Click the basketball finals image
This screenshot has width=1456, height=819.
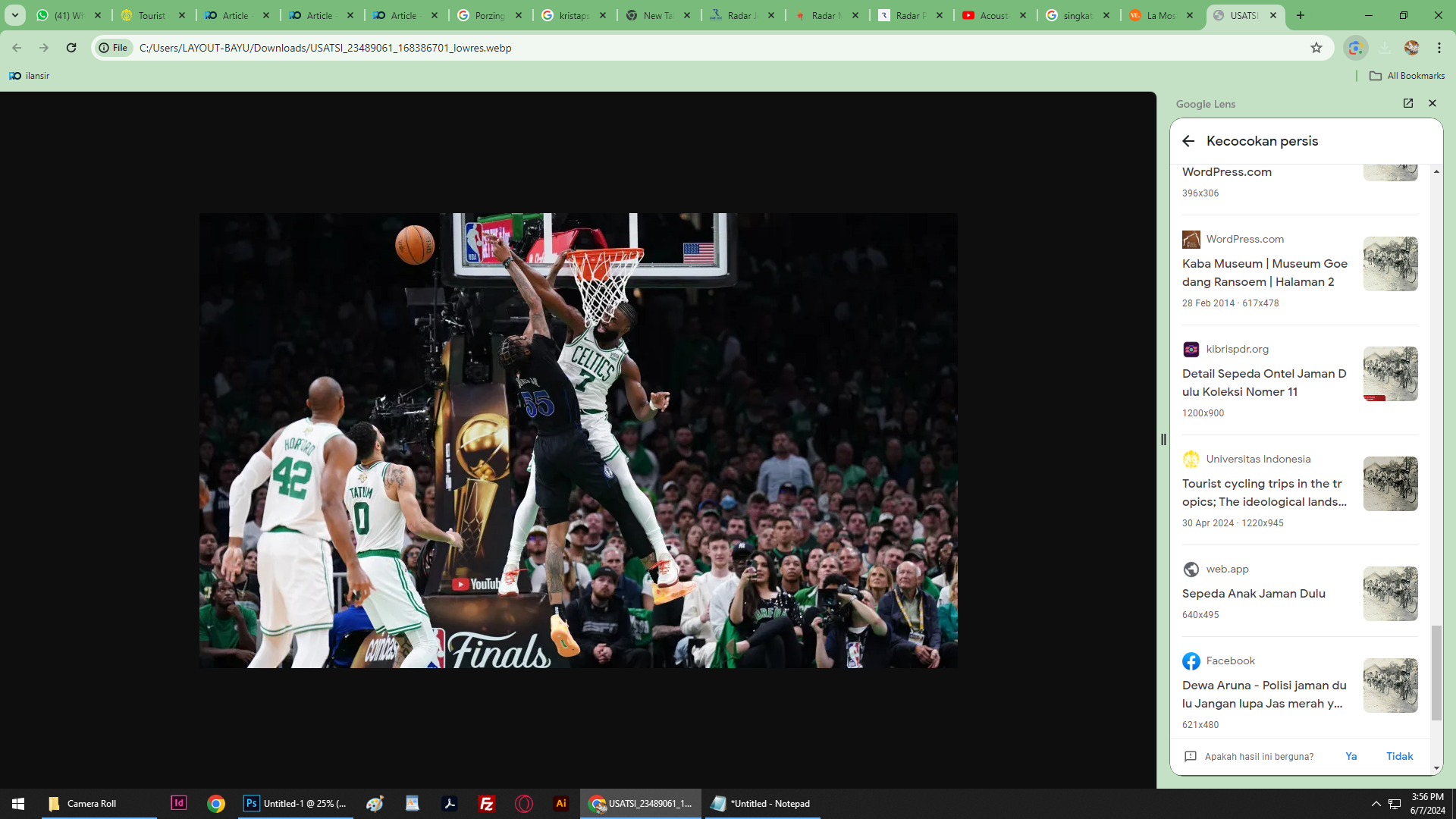[x=578, y=441]
